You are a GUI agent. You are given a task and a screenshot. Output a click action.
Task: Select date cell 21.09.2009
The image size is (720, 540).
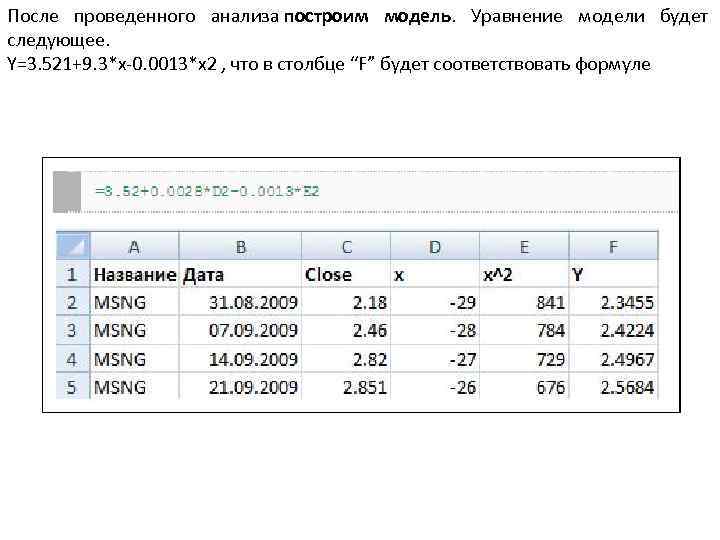[x=240, y=386]
